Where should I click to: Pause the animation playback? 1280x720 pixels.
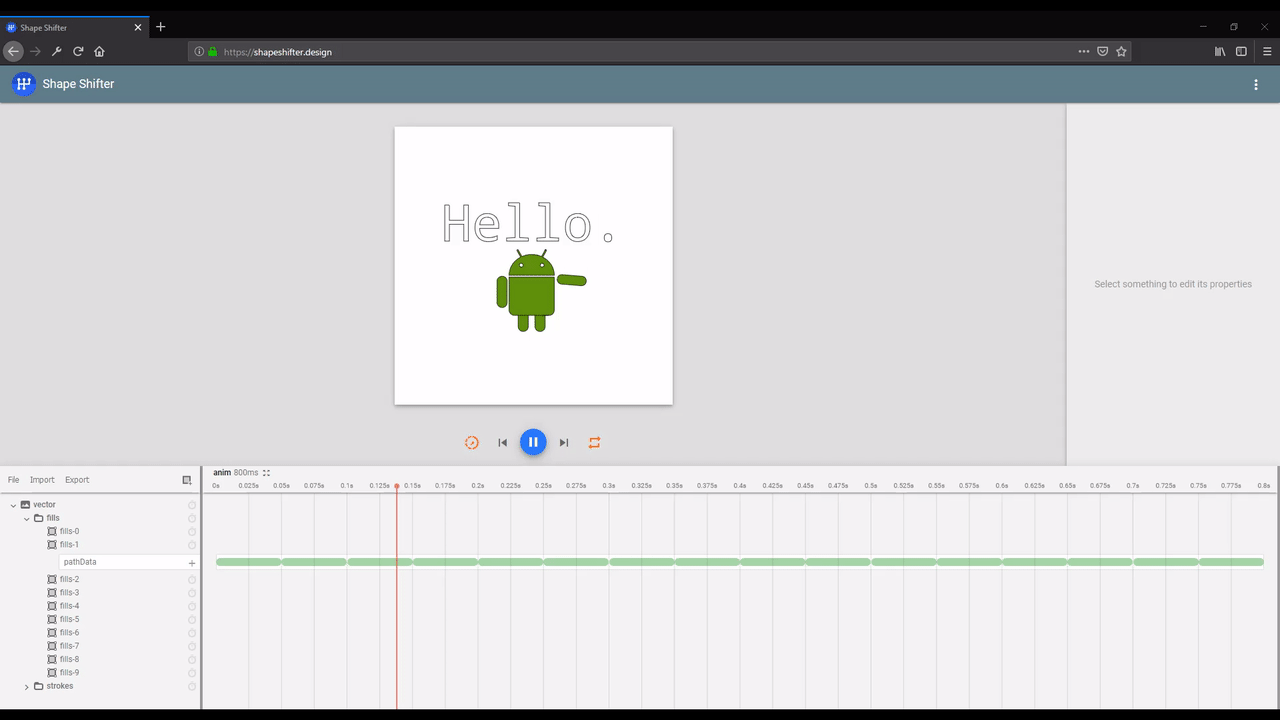[x=533, y=442]
